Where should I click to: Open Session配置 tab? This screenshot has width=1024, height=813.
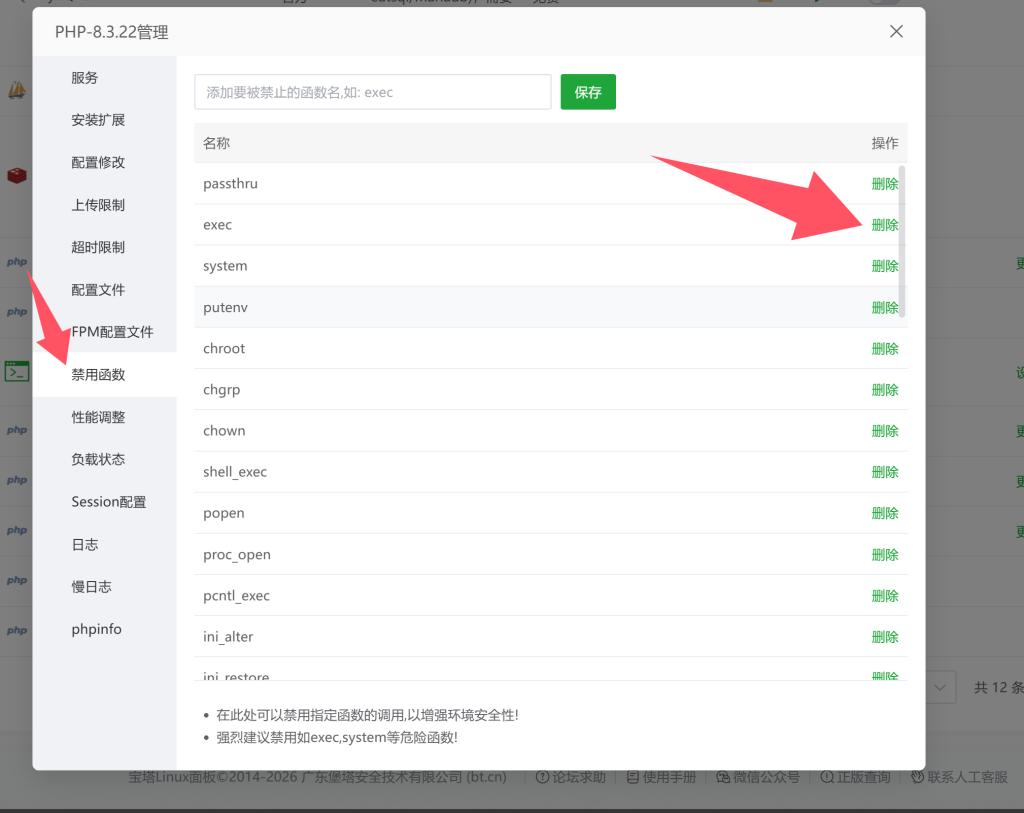click(x=109, y=502)
